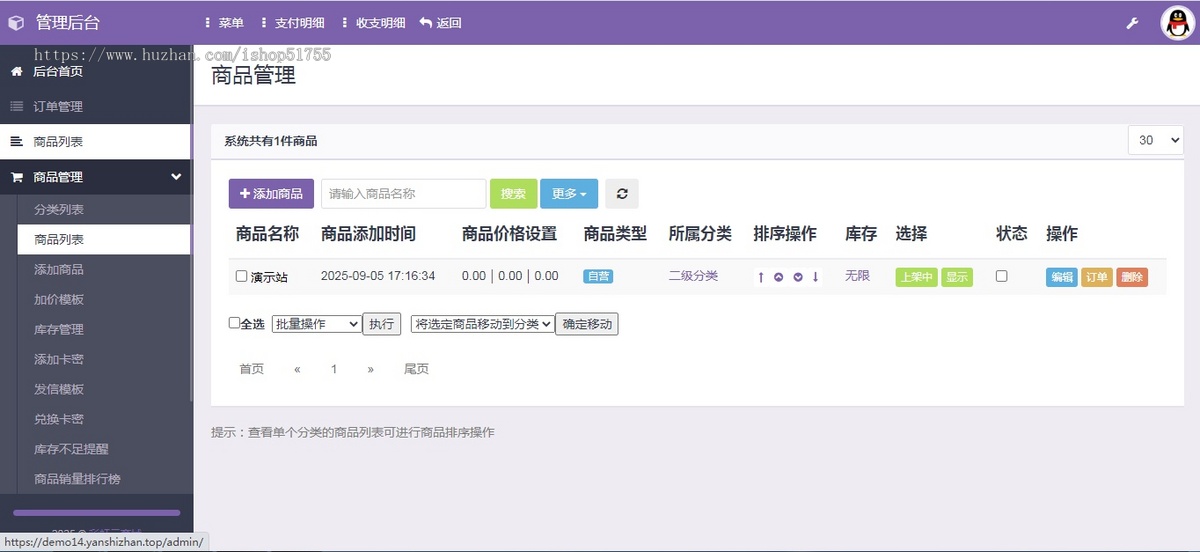Move 演示站 down one with circled down chevron
This screenshot has height=552, width=1200.
pos(798,277)
